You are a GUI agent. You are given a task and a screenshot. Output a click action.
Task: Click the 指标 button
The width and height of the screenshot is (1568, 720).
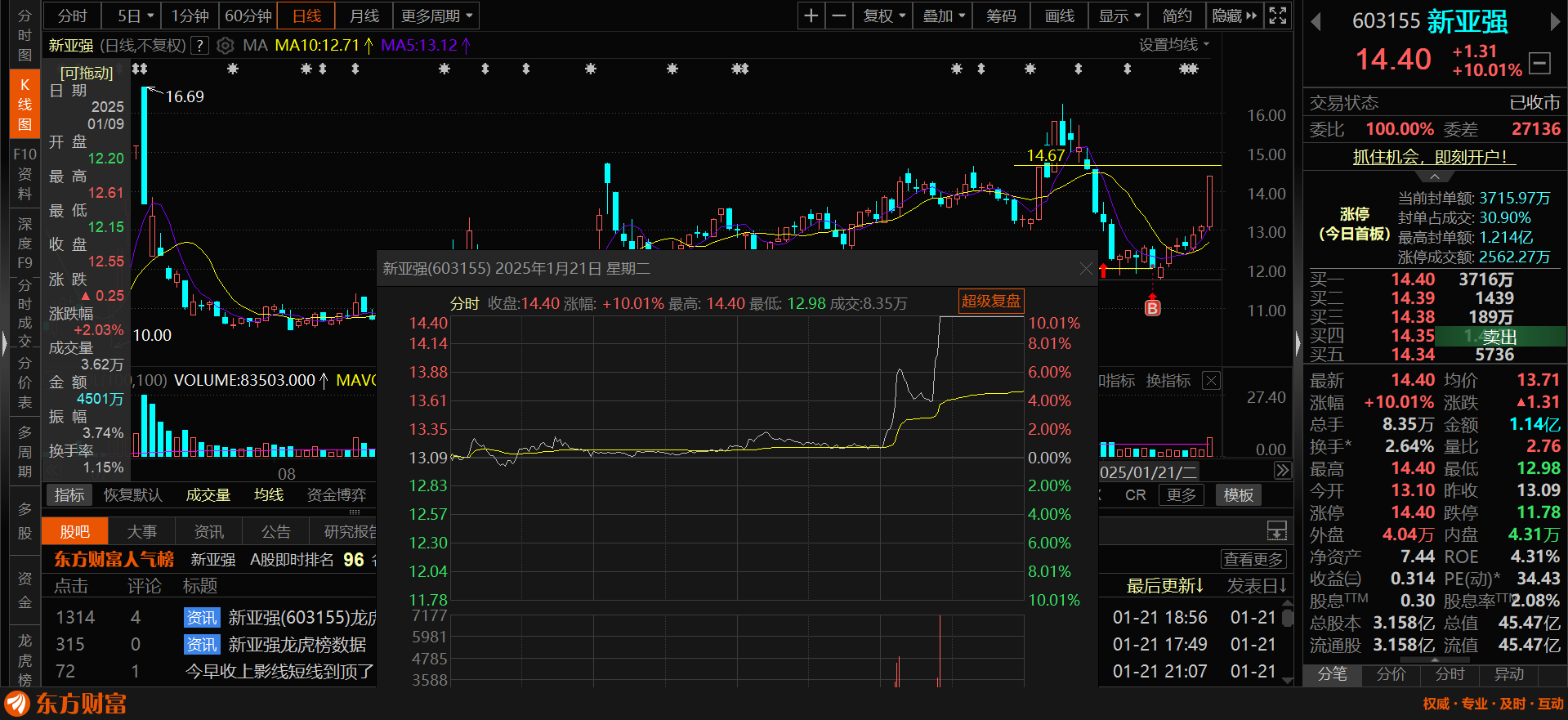click(x=69, y=494)
